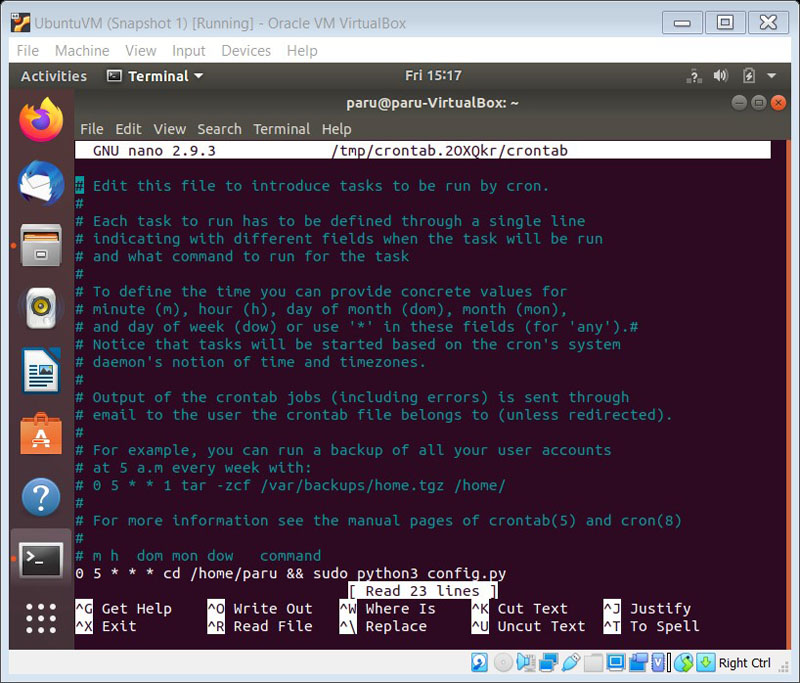Show Applications grid at dock bottom
Image resolution: width=800 pixels, height=683 pixels.
41,618
